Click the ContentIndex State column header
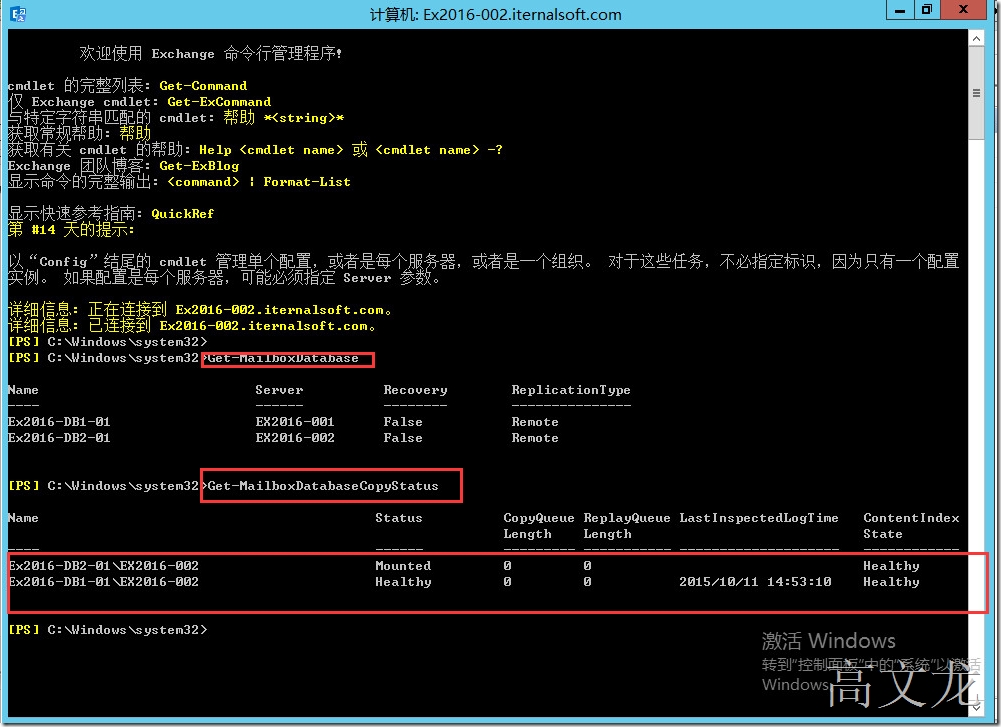Image resolution: width=1001 pixels, height=727 pixels. pyautogui.click(x=911, y=526)
